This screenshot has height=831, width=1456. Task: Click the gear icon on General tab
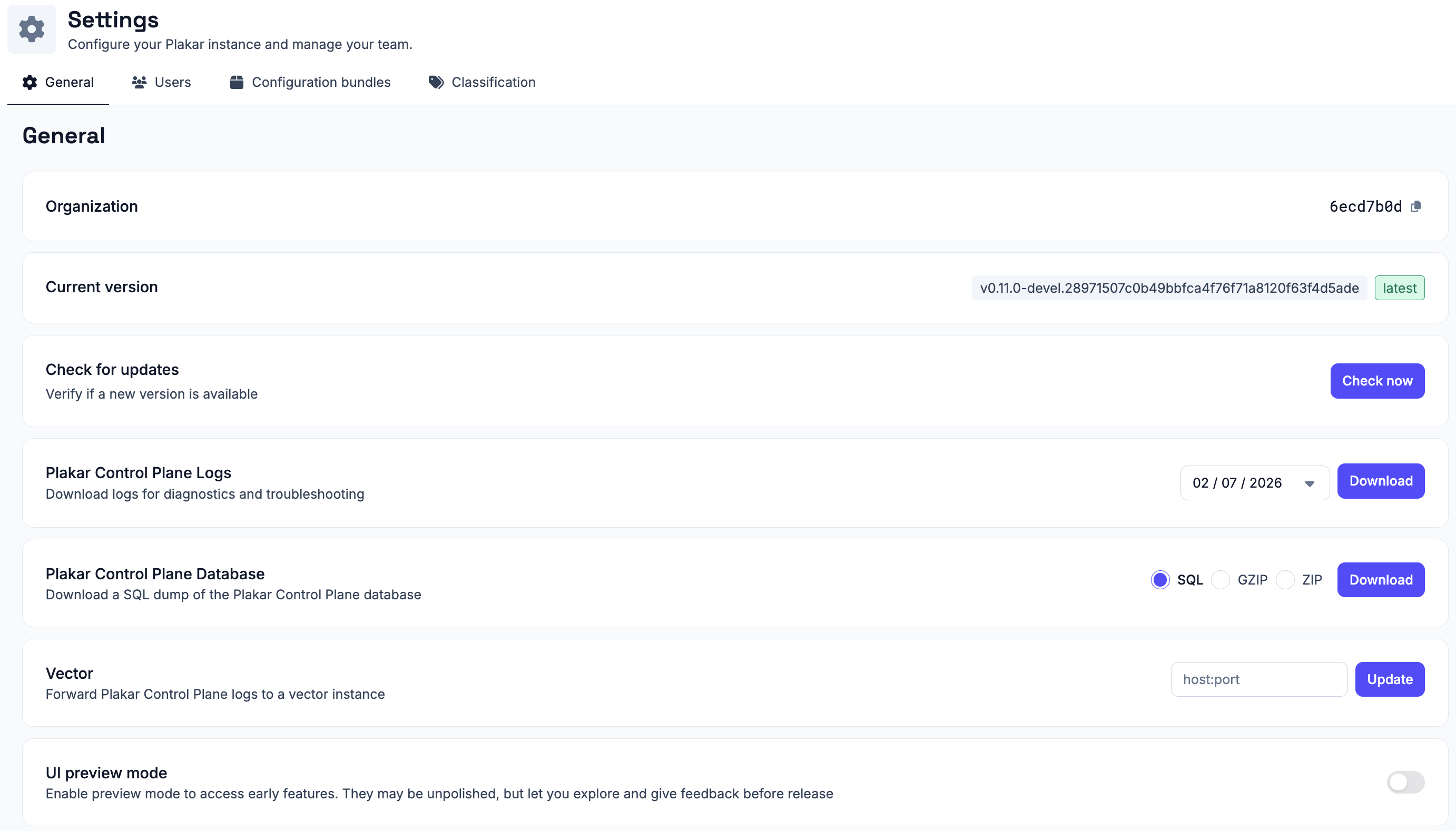tap(29, 82)
